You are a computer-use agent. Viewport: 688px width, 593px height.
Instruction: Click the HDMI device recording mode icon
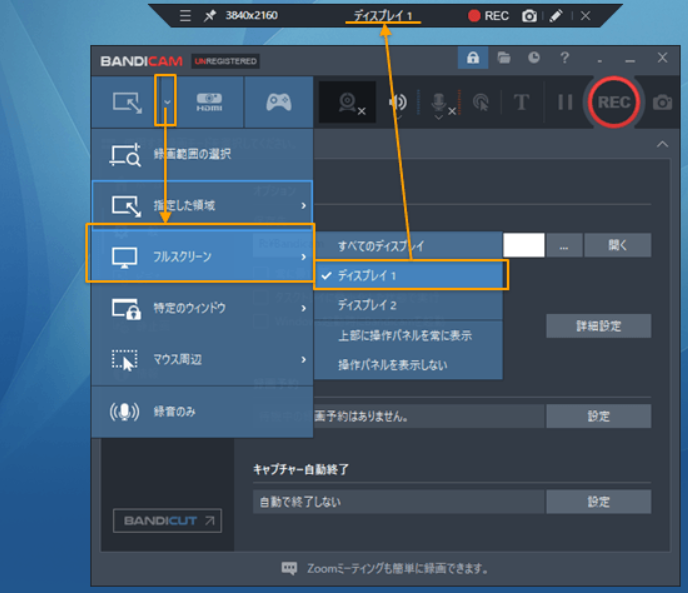209,102
